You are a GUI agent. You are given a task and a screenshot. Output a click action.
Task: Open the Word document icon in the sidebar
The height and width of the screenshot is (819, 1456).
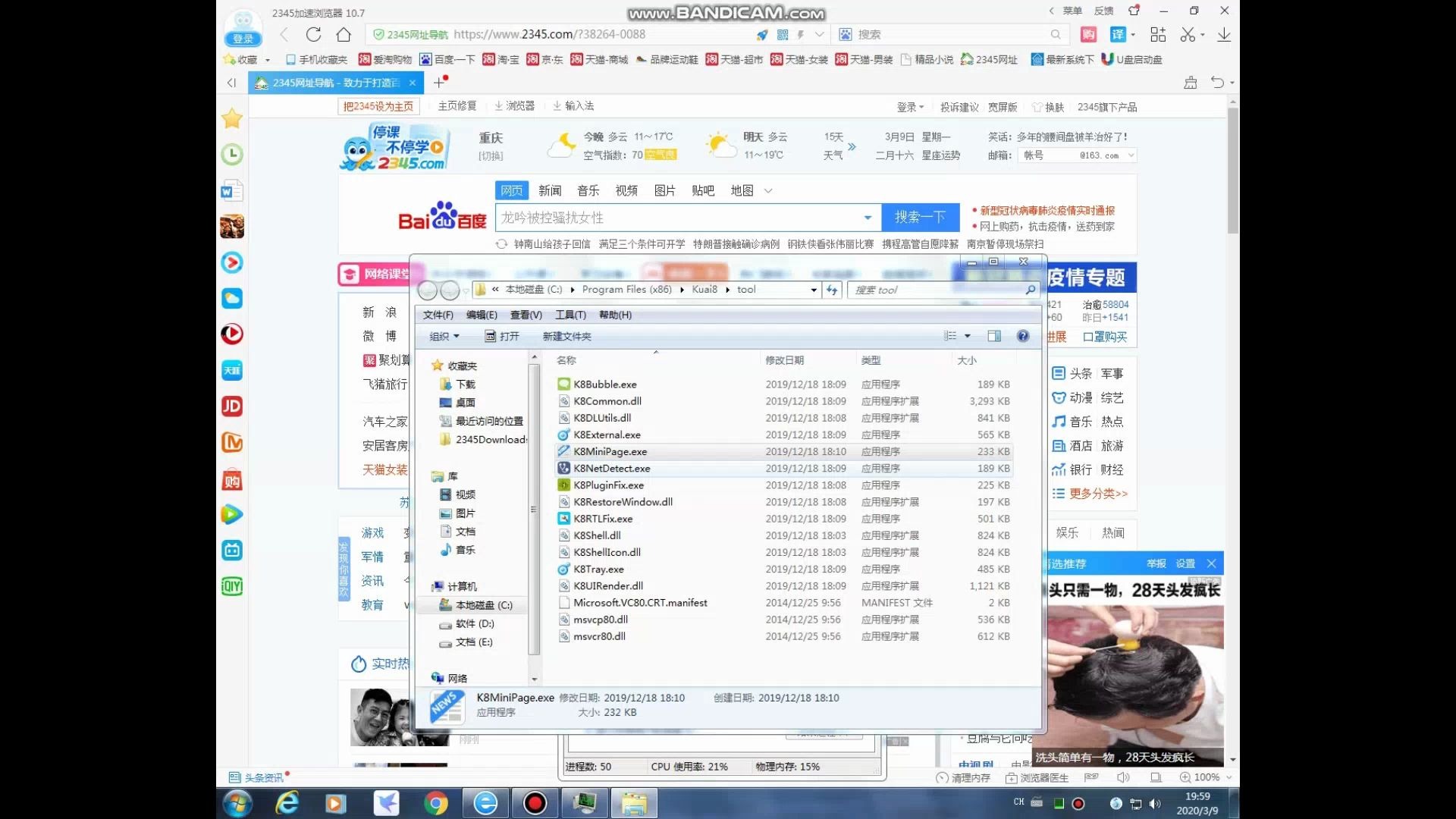232,190
